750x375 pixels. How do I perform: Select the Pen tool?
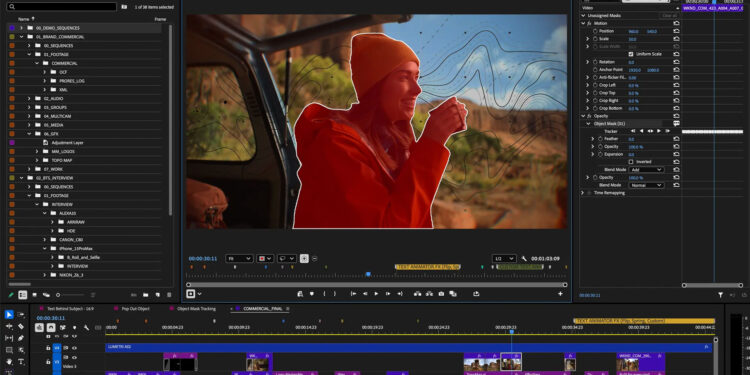click(21, 338)
